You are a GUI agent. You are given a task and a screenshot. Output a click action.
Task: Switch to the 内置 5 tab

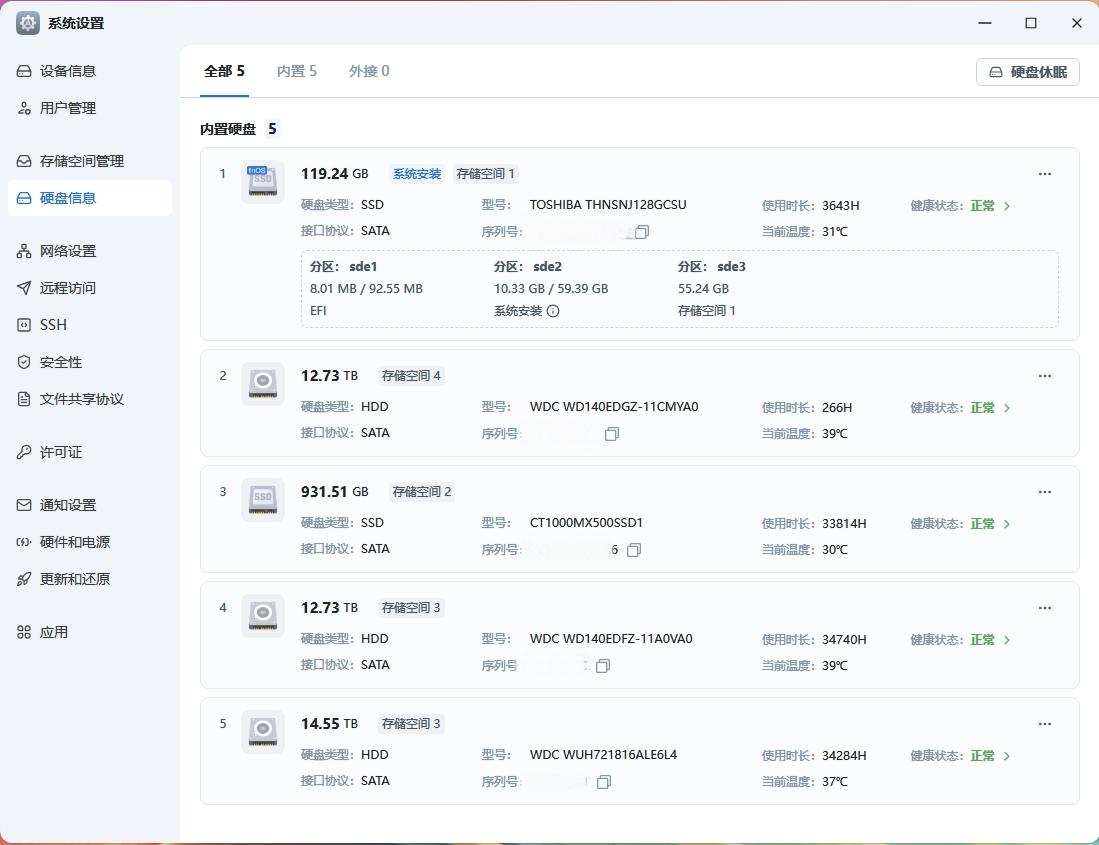(297, 71)
